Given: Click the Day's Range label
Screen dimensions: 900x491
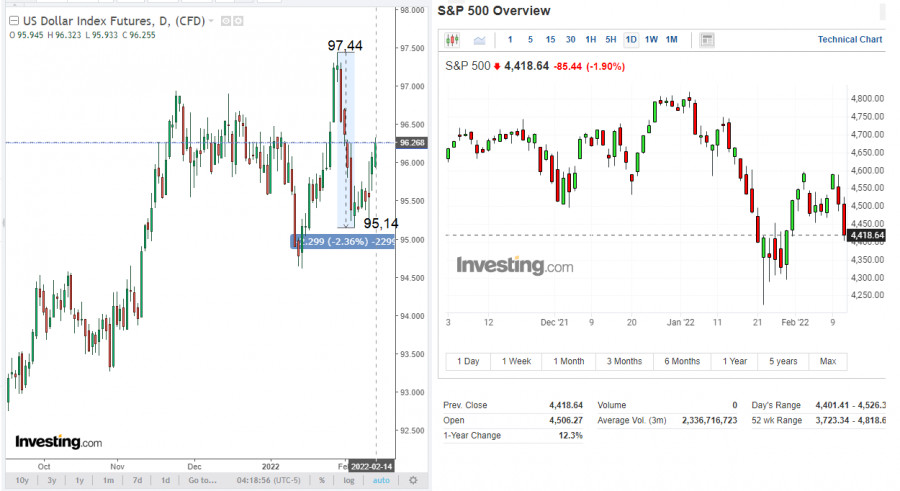Looking at the screenshot, I should pos(776,405).
